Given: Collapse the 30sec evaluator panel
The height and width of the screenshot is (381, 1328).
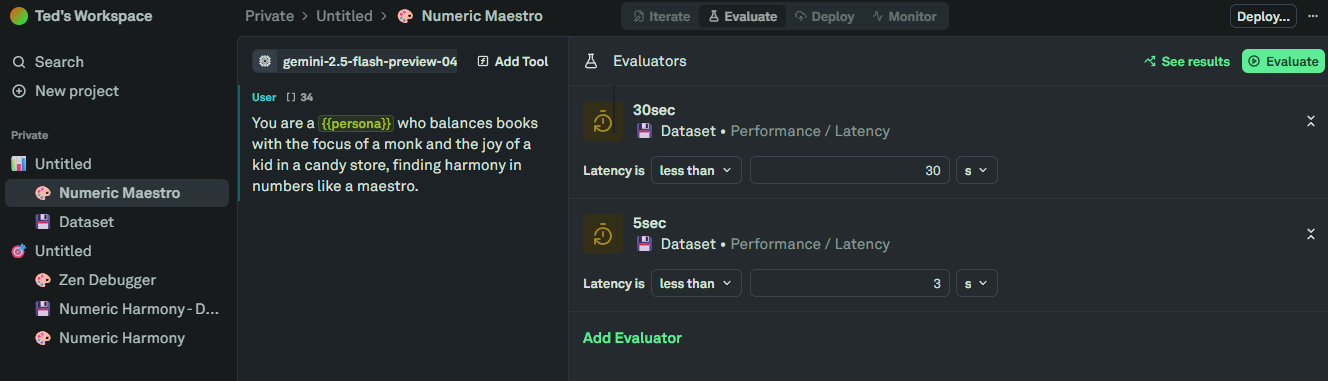Looking at the screenshot, I should coord(1310,121).
